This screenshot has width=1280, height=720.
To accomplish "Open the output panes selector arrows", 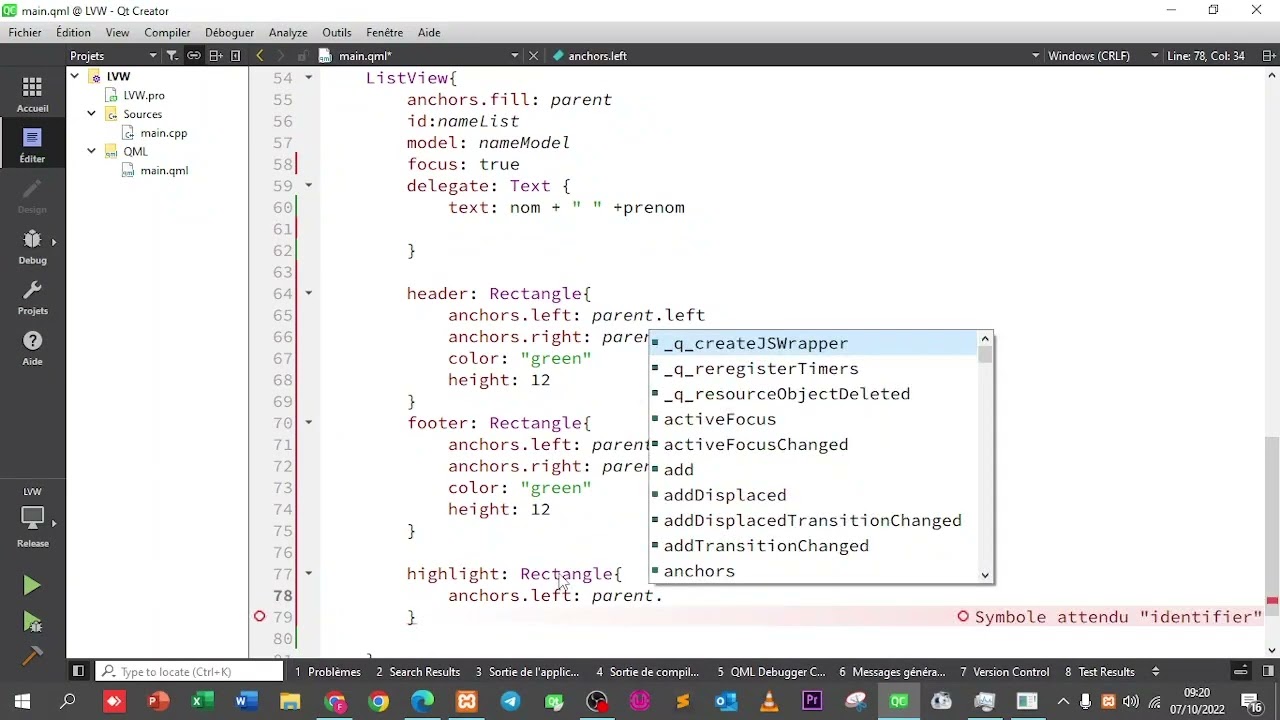I will point(1156,672).
